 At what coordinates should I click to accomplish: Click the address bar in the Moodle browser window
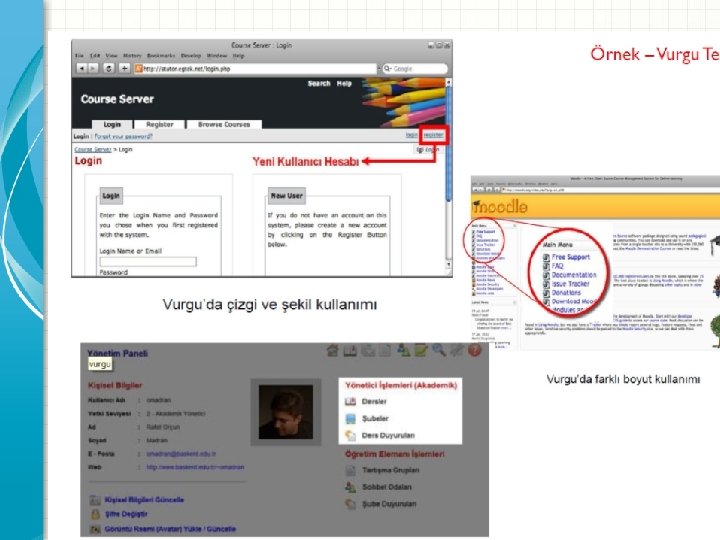[x=611, y=189]
